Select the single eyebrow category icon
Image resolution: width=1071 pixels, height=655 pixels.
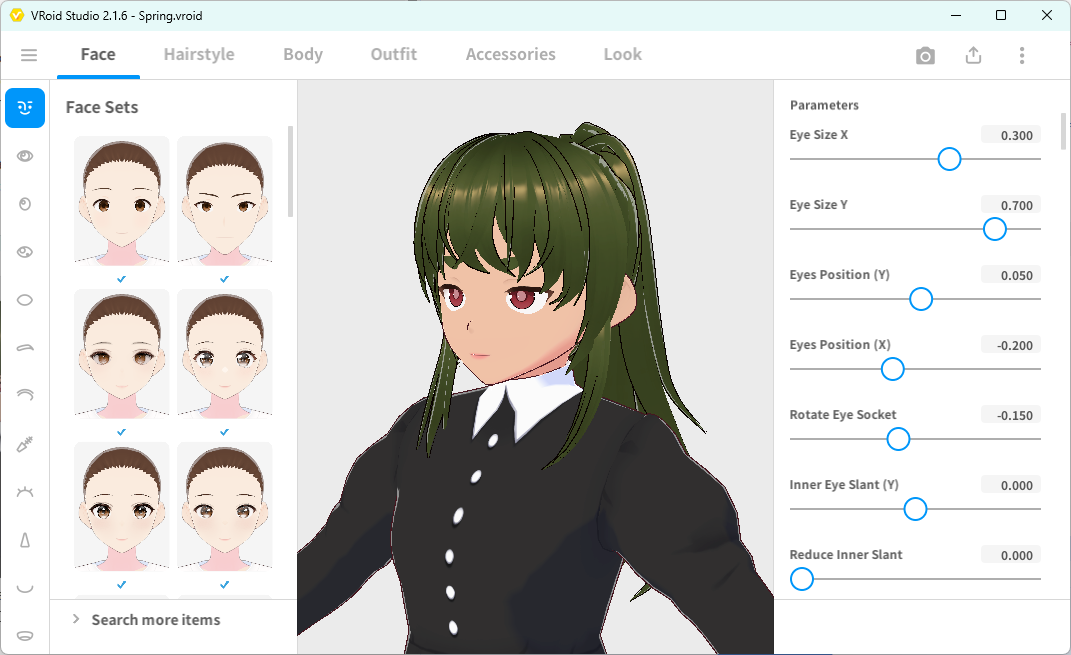pyautogui.click(x=25, y=348)
